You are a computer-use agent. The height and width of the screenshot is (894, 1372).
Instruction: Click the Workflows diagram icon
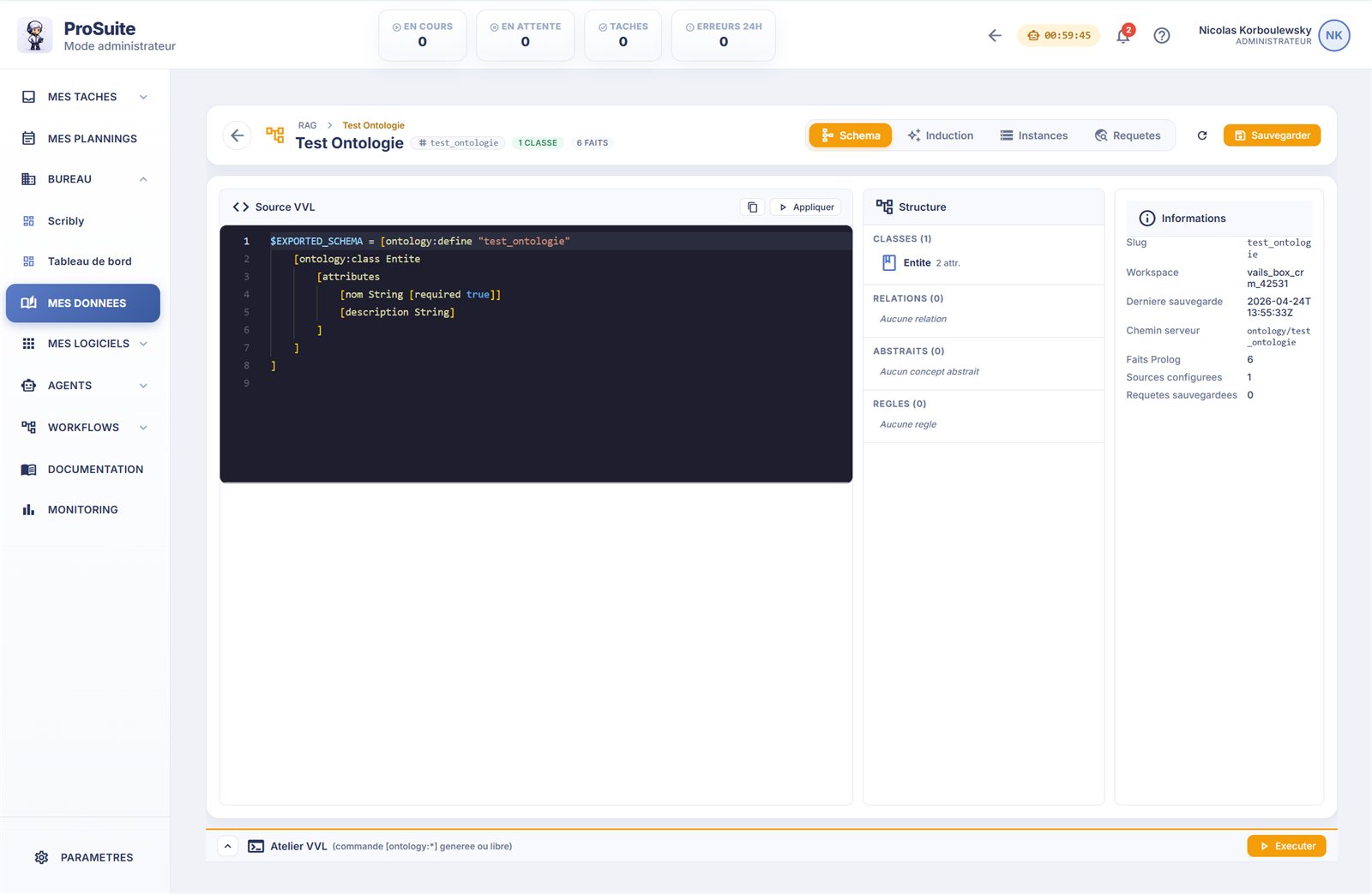28,427
